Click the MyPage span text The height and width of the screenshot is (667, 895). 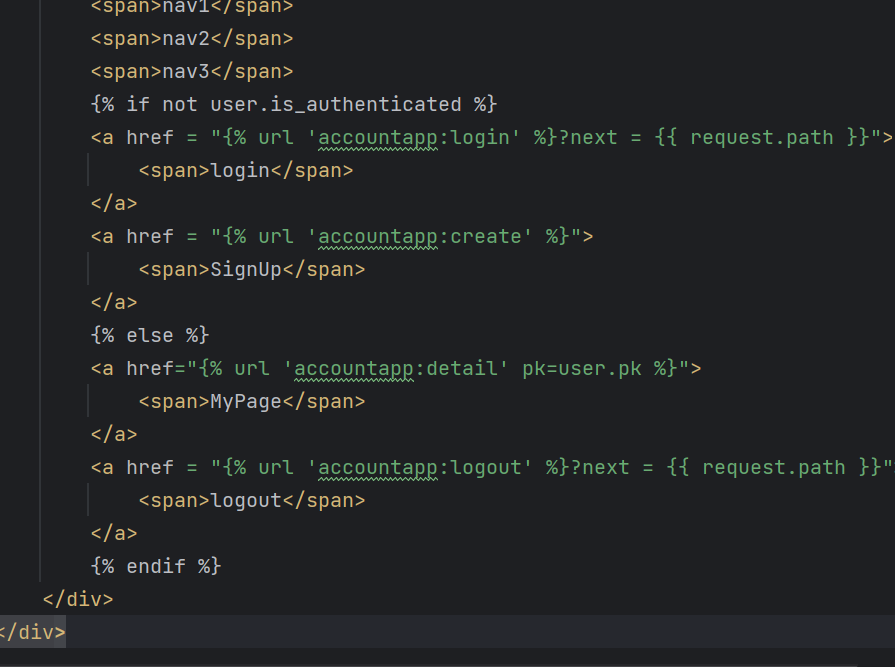246,402
